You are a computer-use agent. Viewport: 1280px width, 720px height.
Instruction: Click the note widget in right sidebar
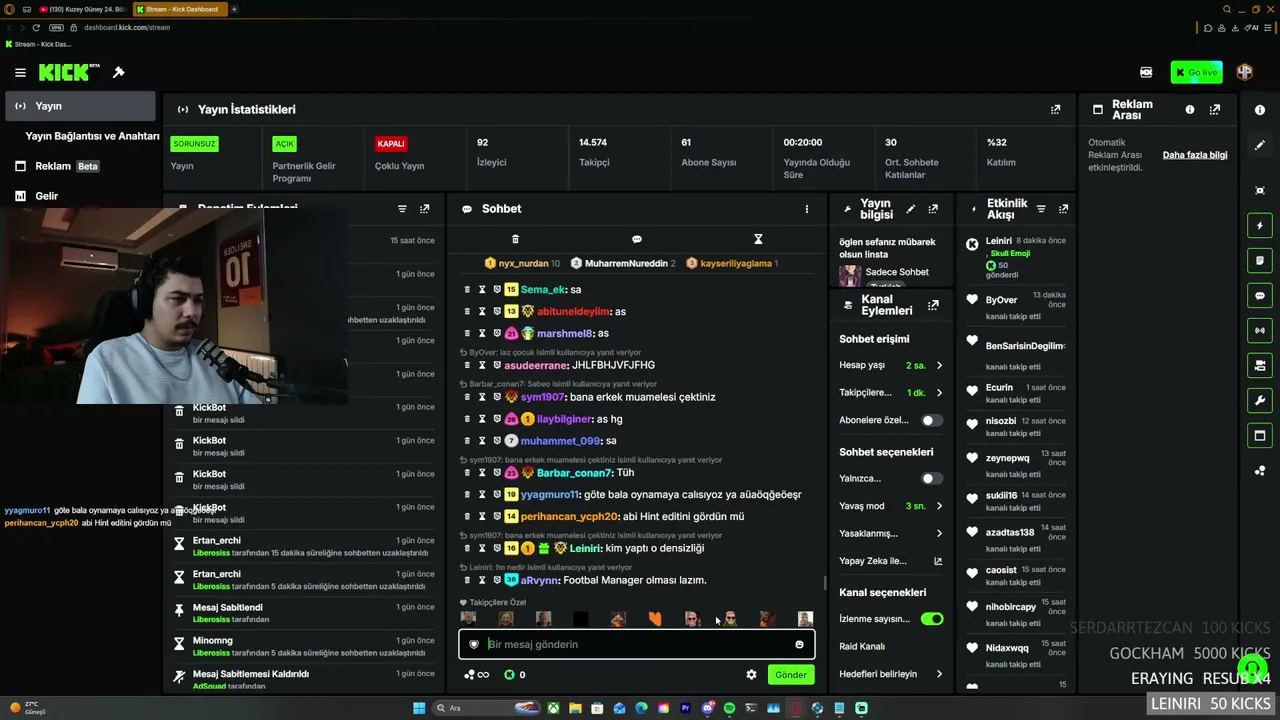point(1260,260)
